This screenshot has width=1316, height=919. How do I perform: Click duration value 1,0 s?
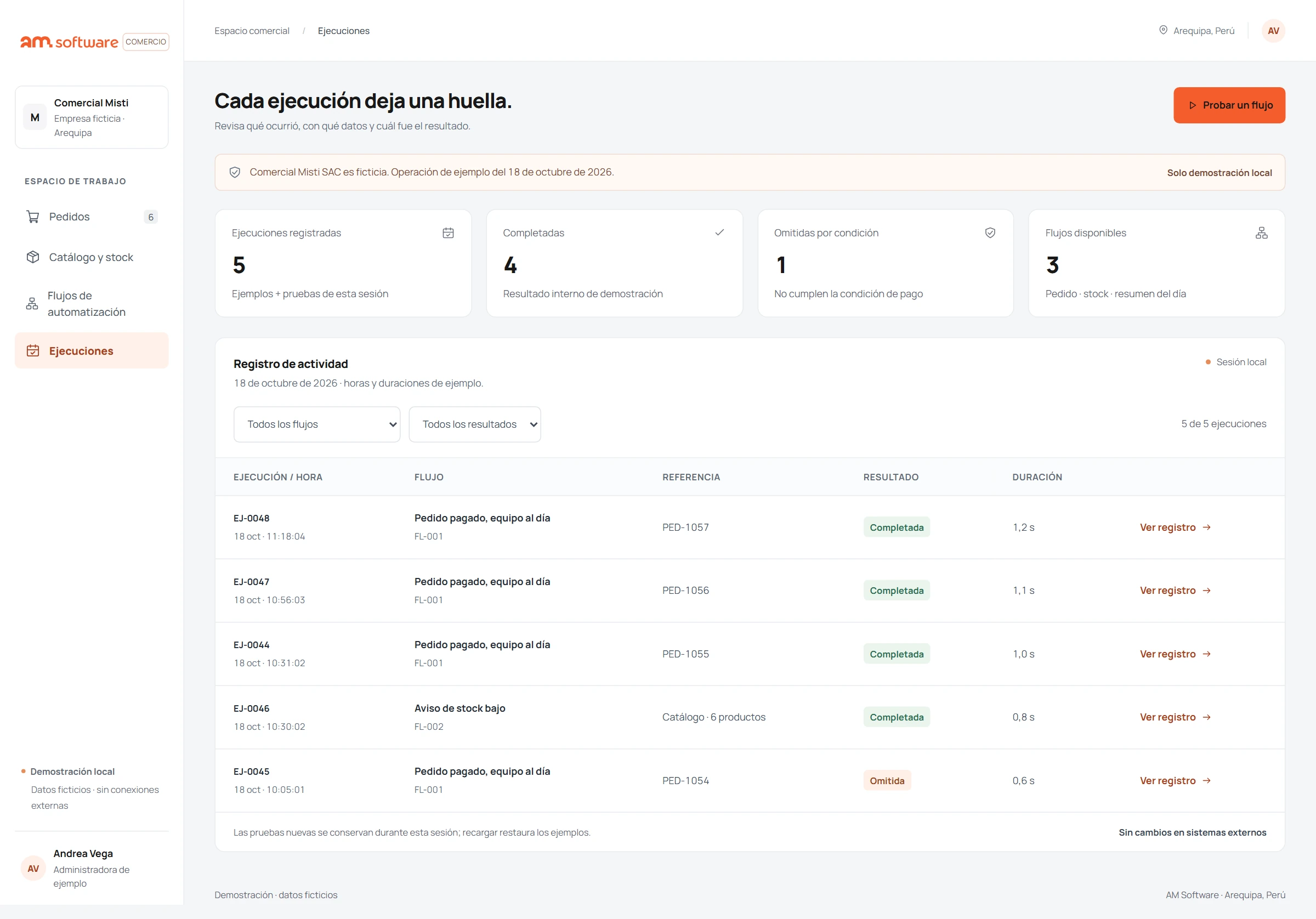pos(1023,654)
